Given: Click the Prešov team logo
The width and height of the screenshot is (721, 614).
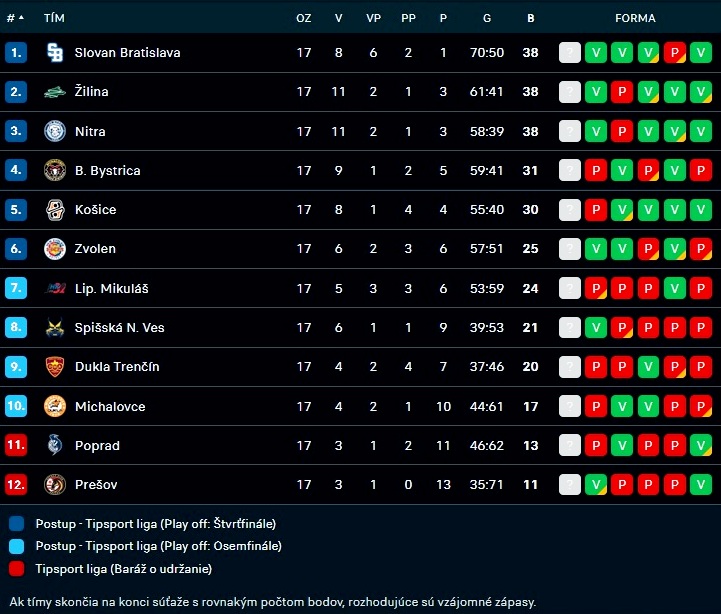Looking at the screenshot, I should (55, 485).
